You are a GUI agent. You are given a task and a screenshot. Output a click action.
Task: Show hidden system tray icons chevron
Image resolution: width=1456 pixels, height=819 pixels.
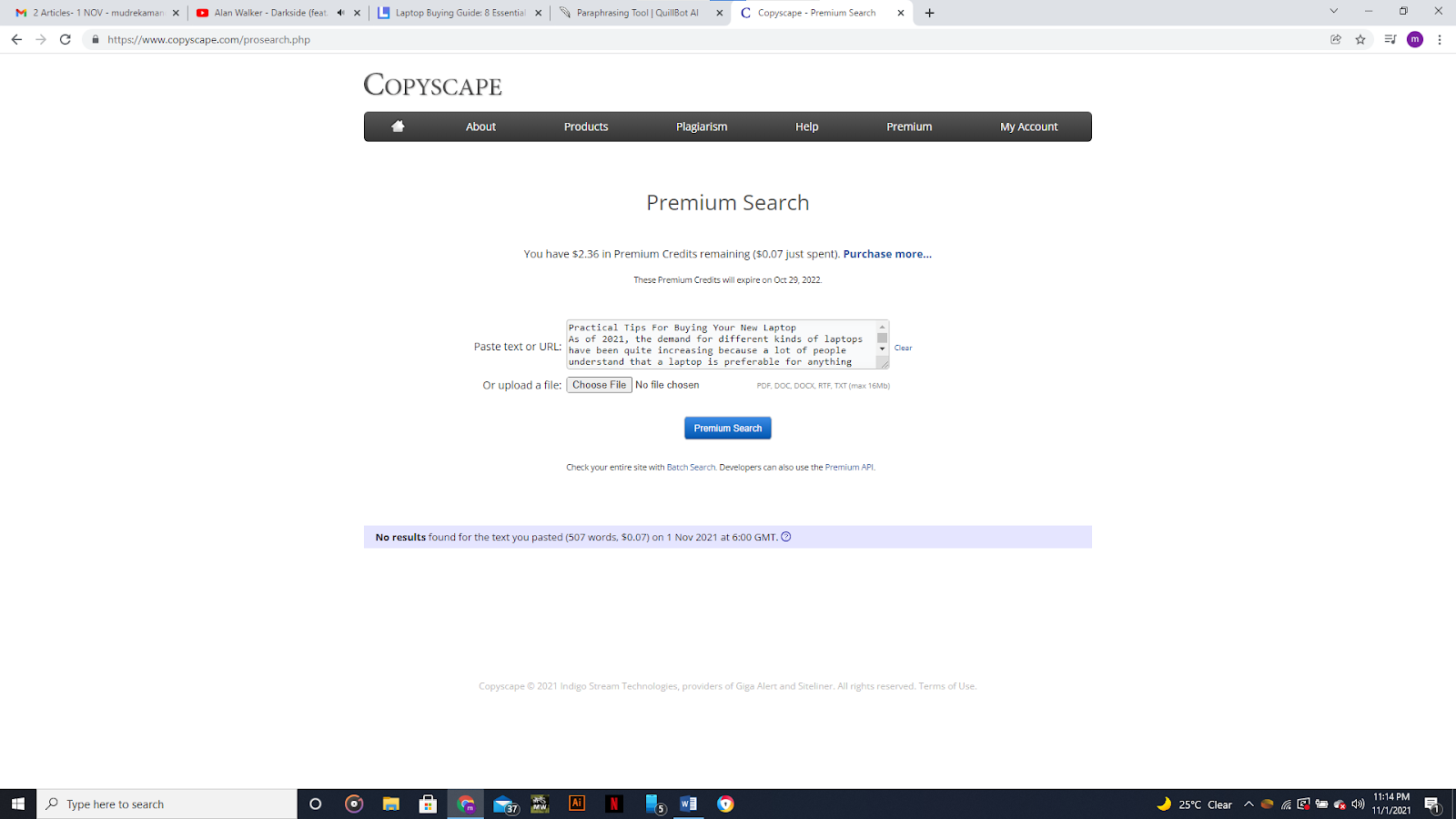click(x=1249, y=804)
